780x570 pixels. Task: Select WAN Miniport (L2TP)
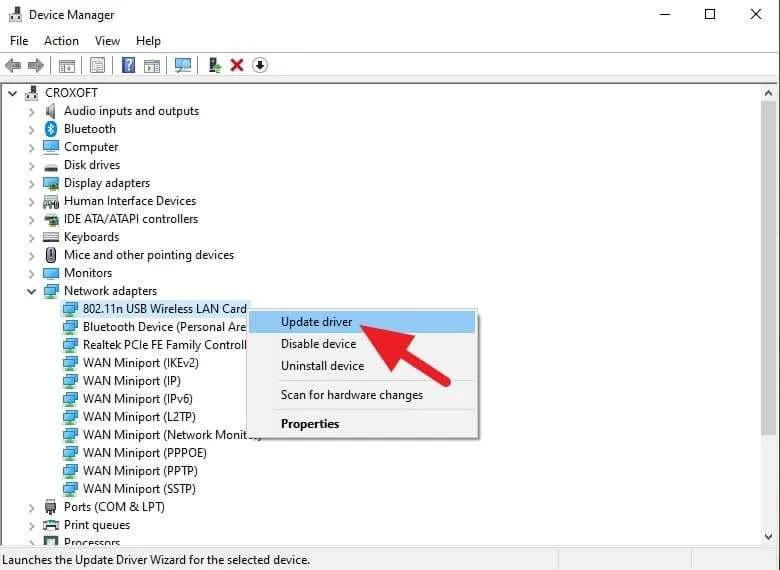coord(139,417)
